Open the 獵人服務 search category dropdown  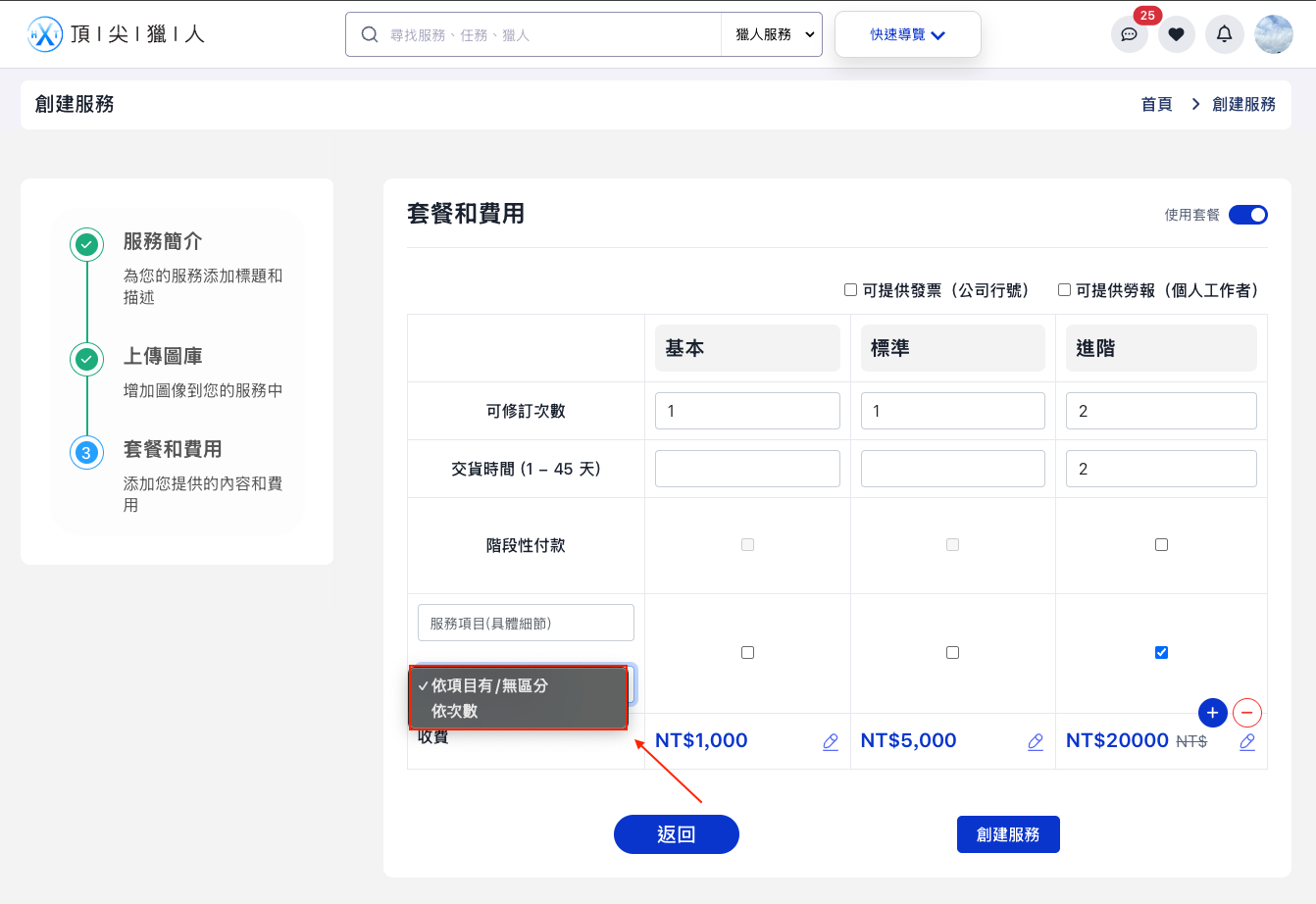[x=772, y=35]
